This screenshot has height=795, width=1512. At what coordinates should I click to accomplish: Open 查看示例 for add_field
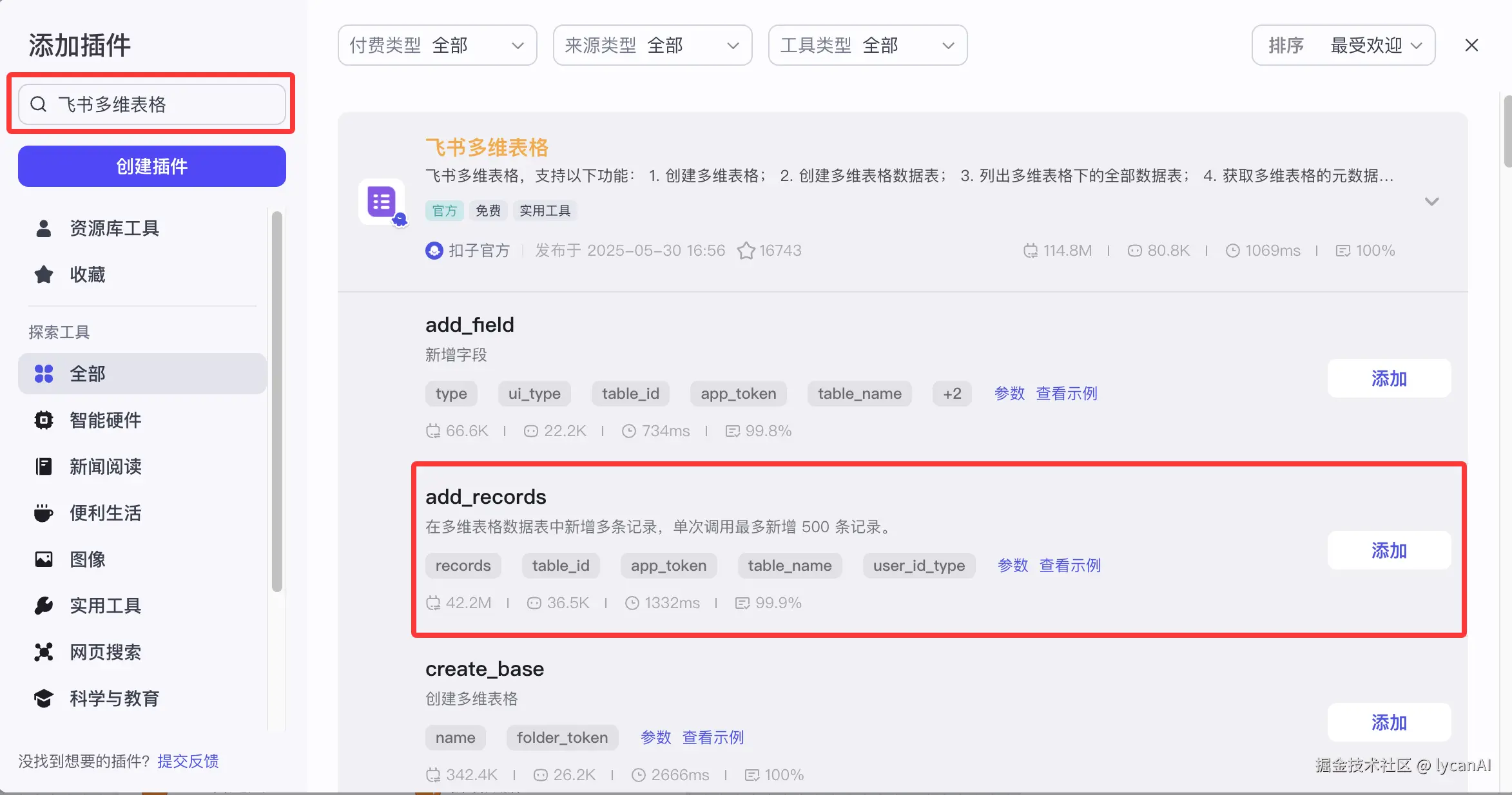point(1066,394)
